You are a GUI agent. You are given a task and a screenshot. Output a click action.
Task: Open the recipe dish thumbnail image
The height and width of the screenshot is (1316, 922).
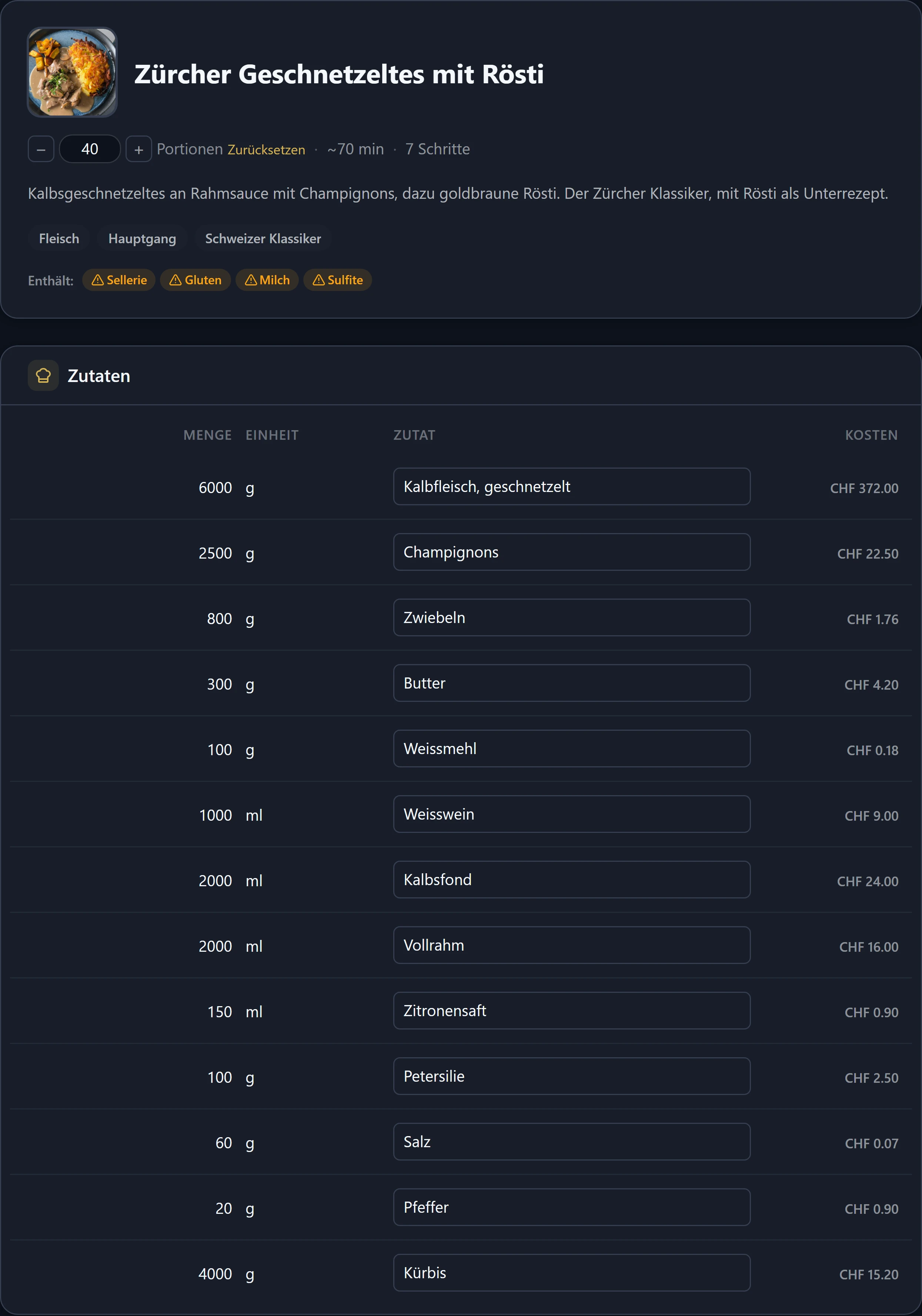click(72, 72)
